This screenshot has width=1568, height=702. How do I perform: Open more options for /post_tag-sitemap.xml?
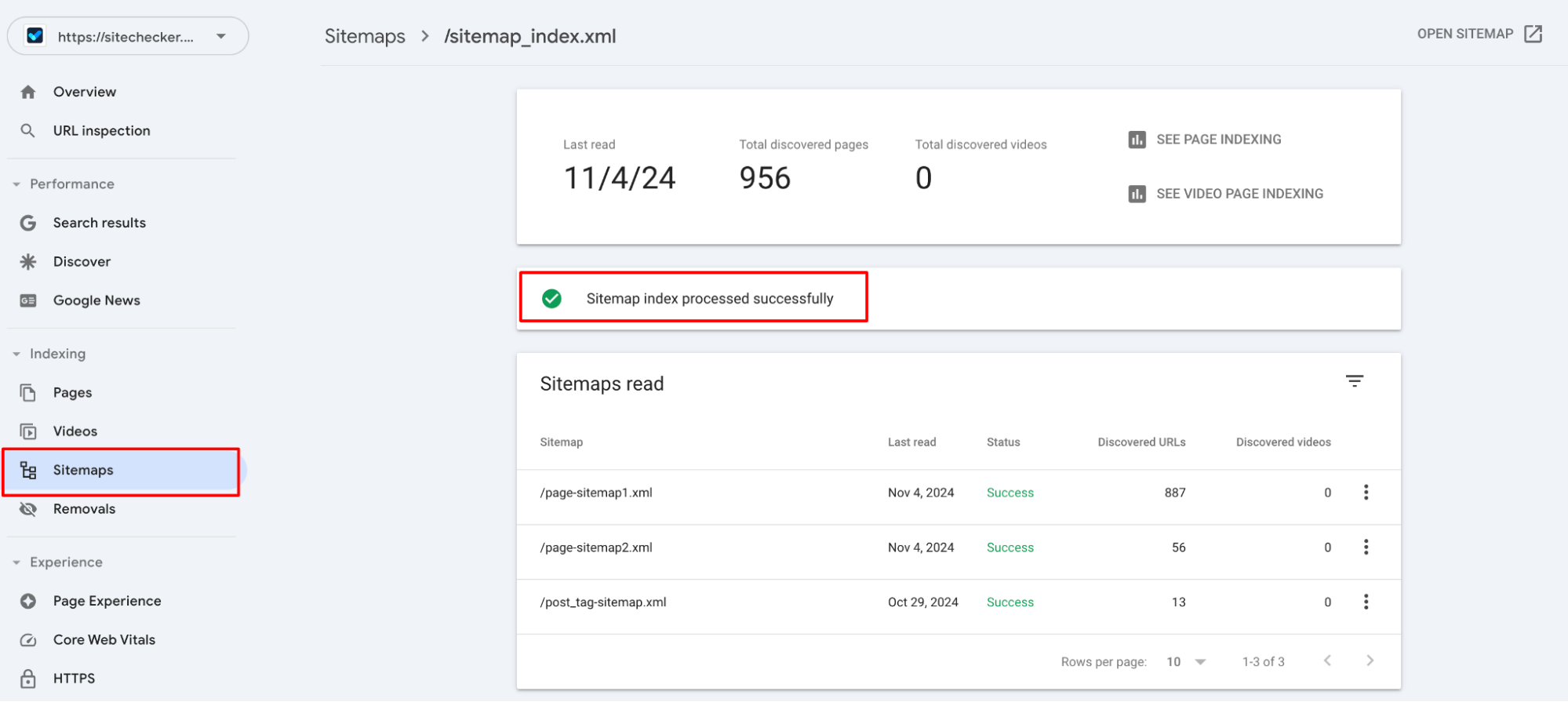pos(1366,602)
